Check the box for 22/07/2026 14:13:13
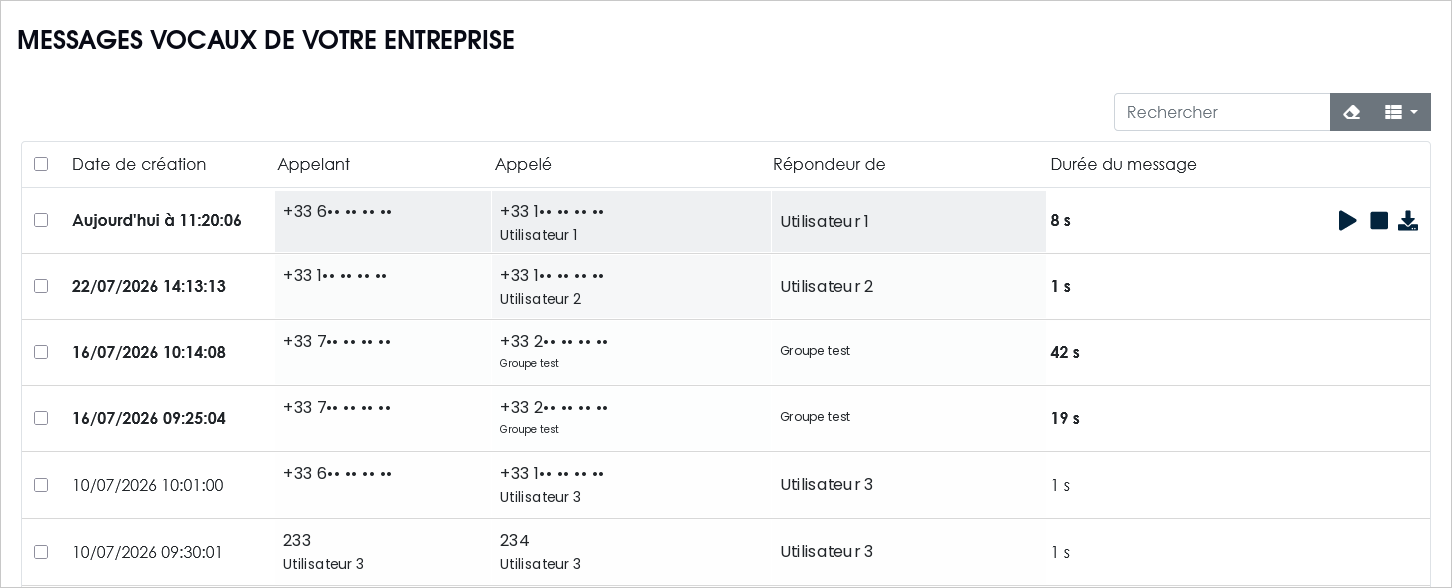 coord(41,286)
